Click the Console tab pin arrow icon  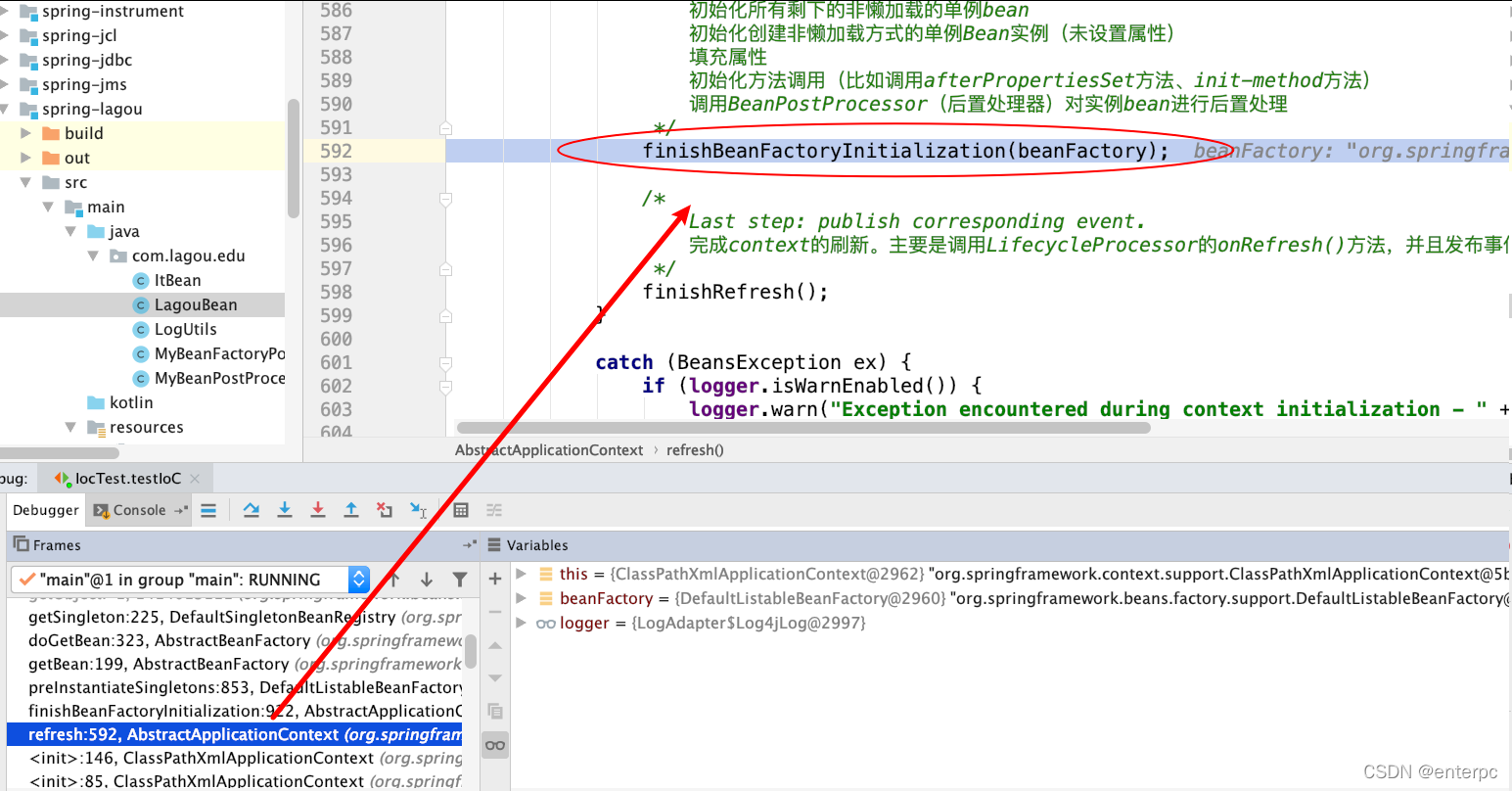(x=181, y=510)
